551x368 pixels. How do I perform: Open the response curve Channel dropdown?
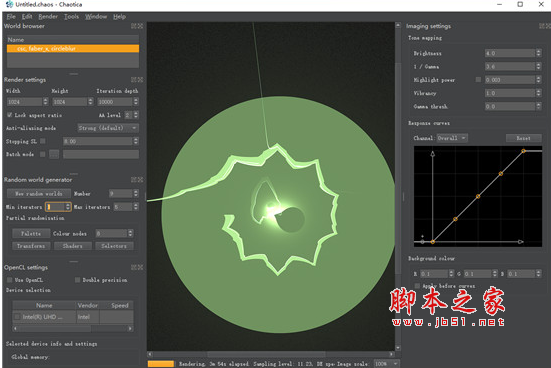click(x=452, y=138)
